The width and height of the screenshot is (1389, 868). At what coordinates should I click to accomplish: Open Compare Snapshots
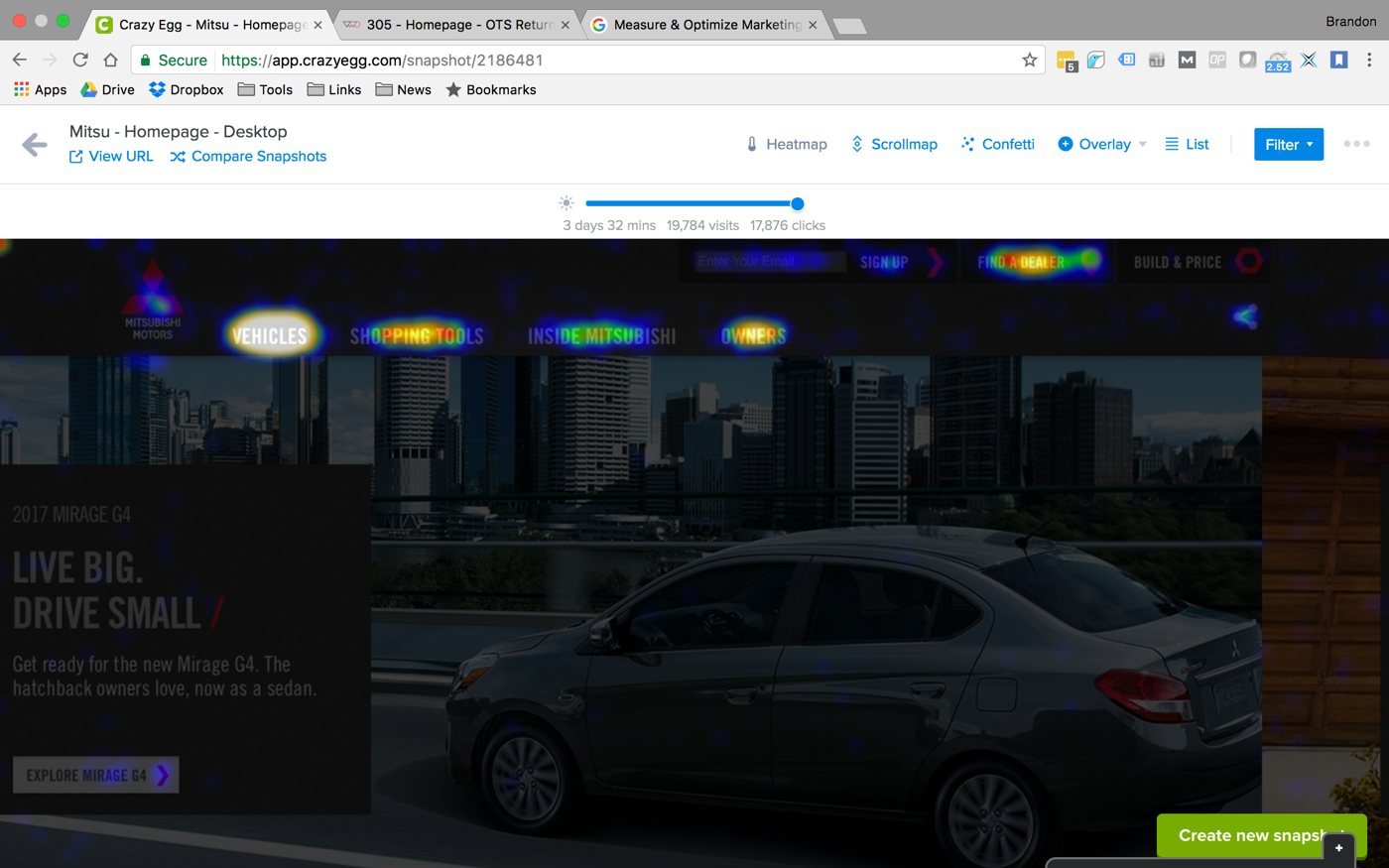click(x=248, y=157)
